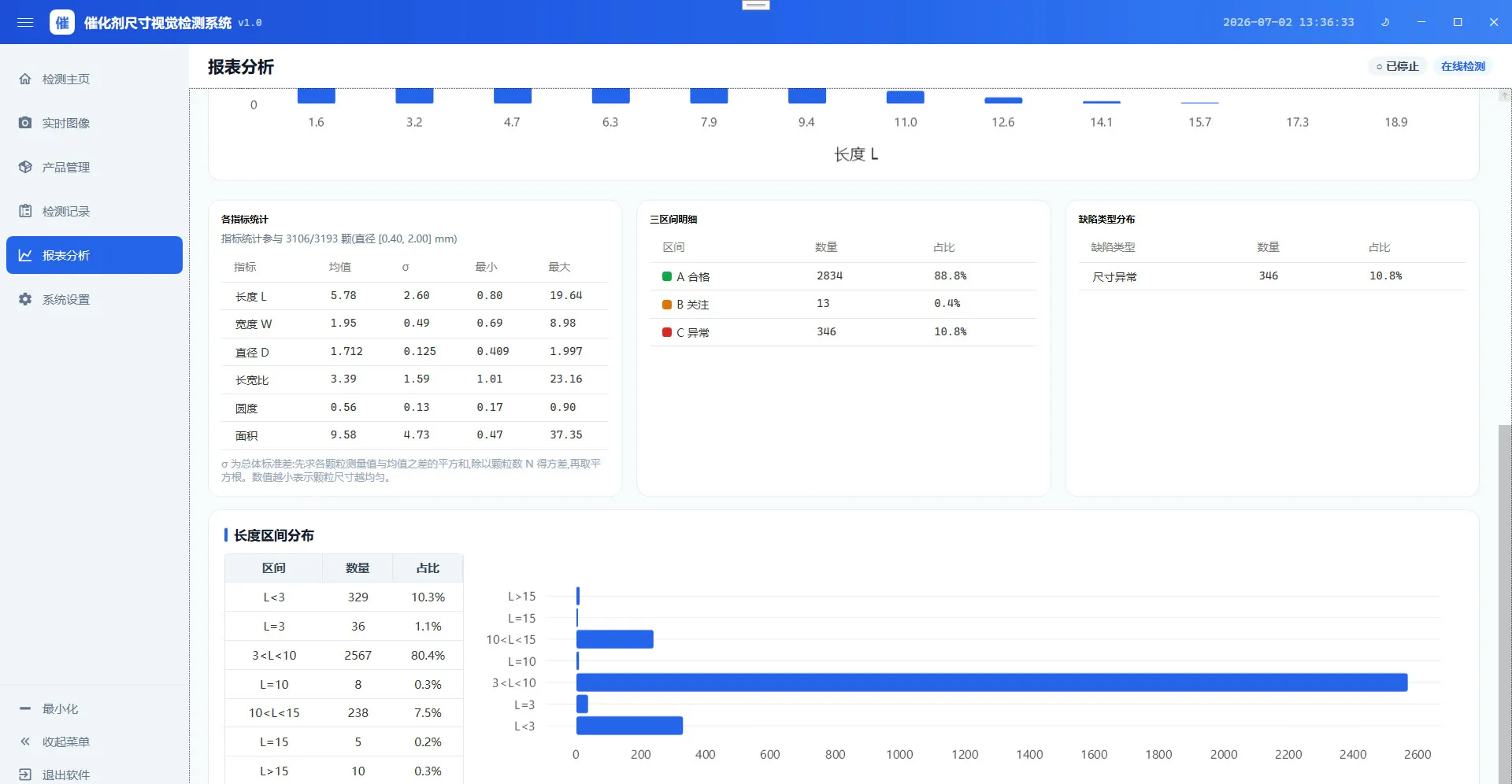Image resolution: width=1512 pixels, height=784 pixels.
Task: Click the 10<L<15 bar in chart
Action: click(615, 639)
